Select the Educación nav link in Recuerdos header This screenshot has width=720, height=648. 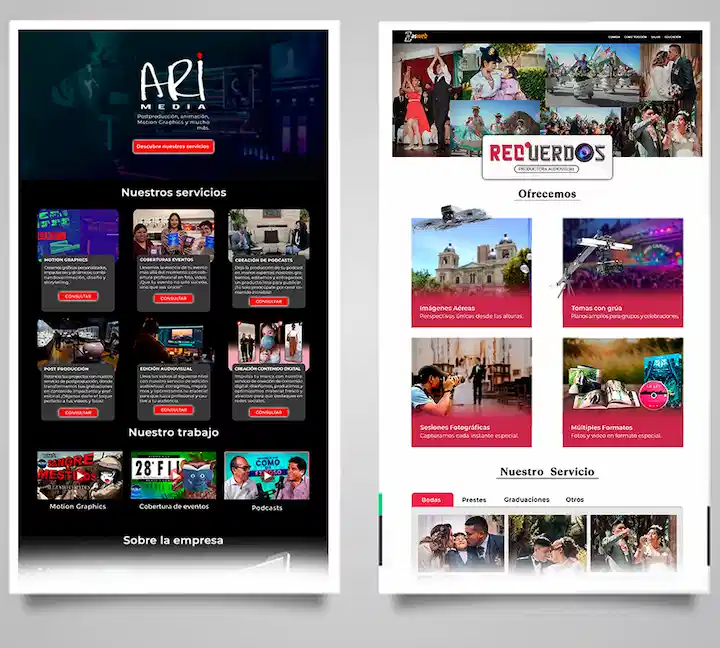(673, 37)
